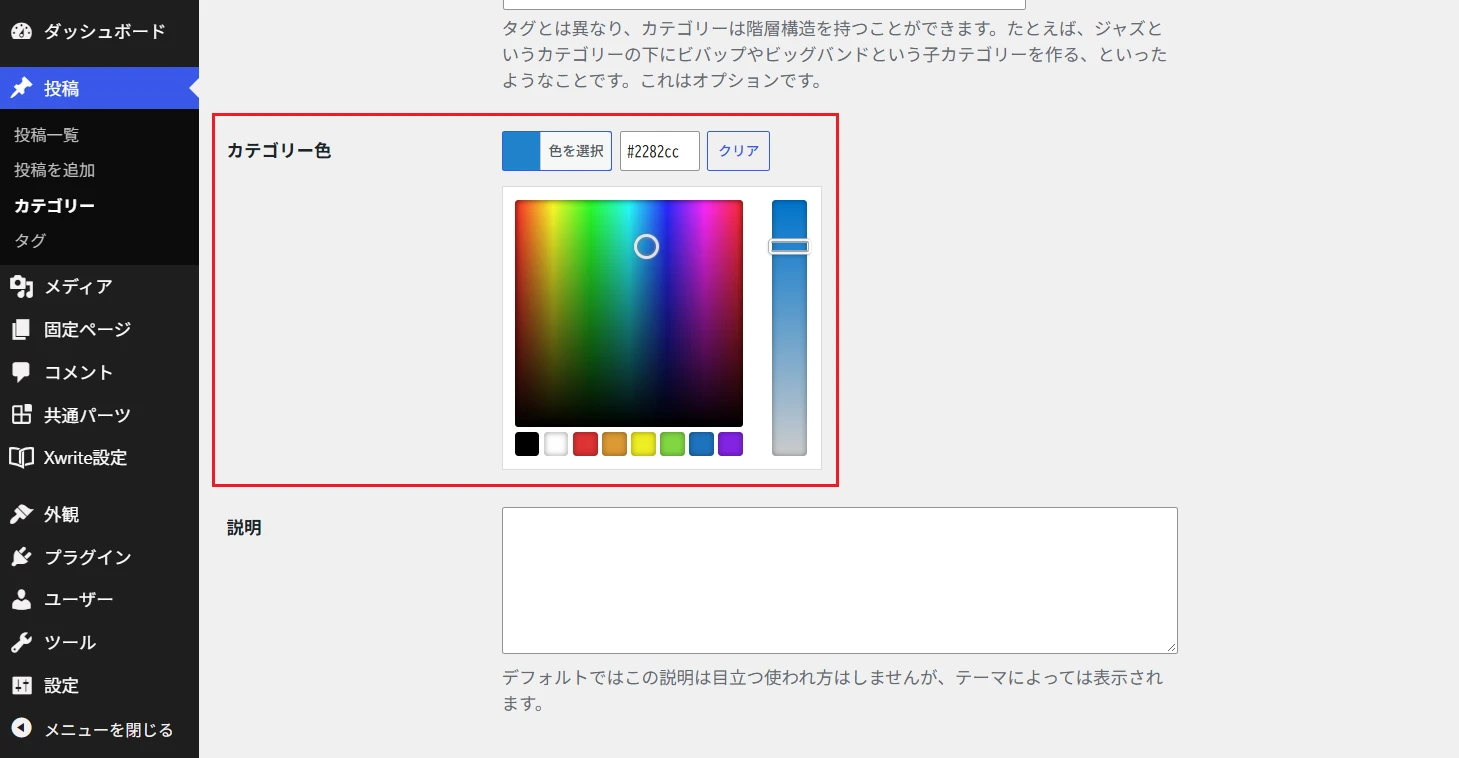Pick the white palette swatch
The height and width of the screenshot is (758, 1459).
(x=556, y=444)
